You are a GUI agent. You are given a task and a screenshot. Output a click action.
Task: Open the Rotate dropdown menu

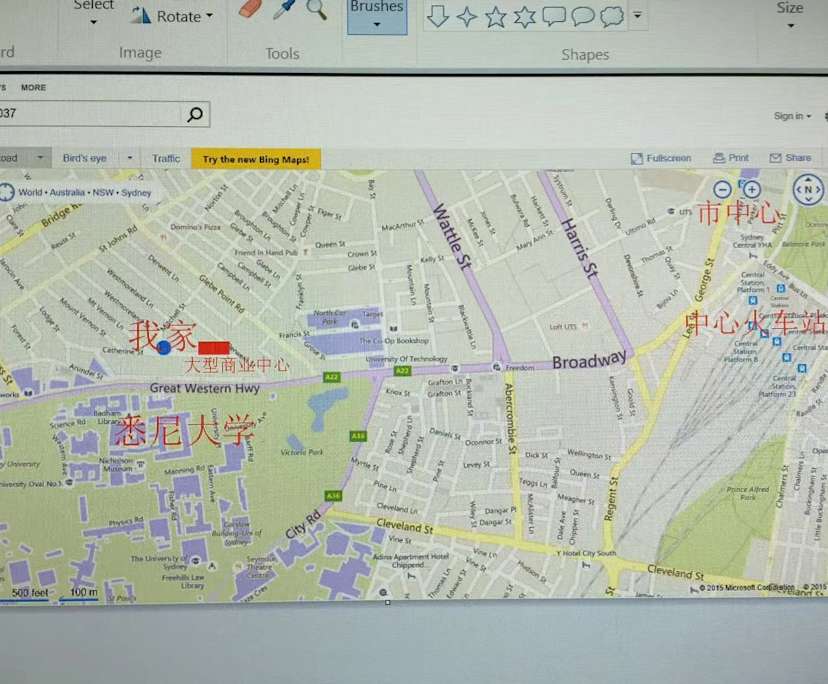(x=172, y=16)
